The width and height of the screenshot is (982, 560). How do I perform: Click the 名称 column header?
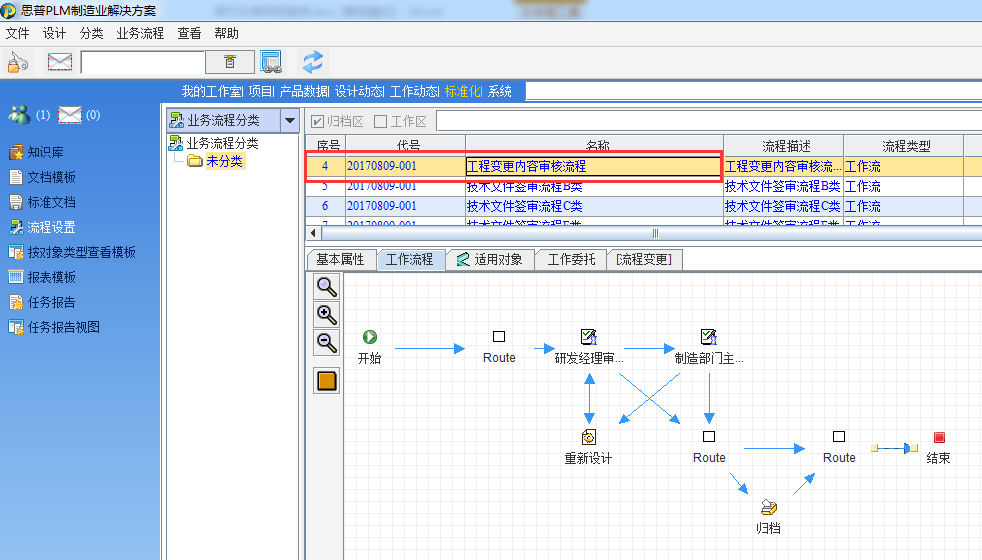click(x=594, y=145)
